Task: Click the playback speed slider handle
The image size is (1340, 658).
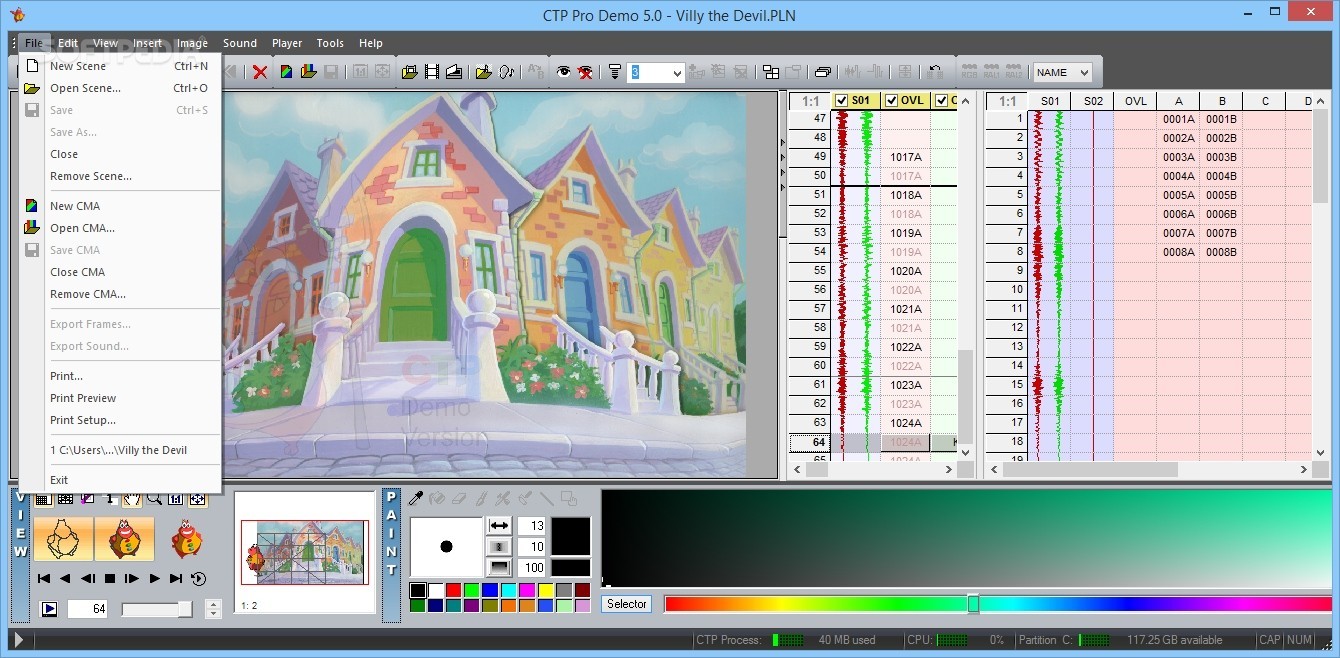Action: coord(185,609)
